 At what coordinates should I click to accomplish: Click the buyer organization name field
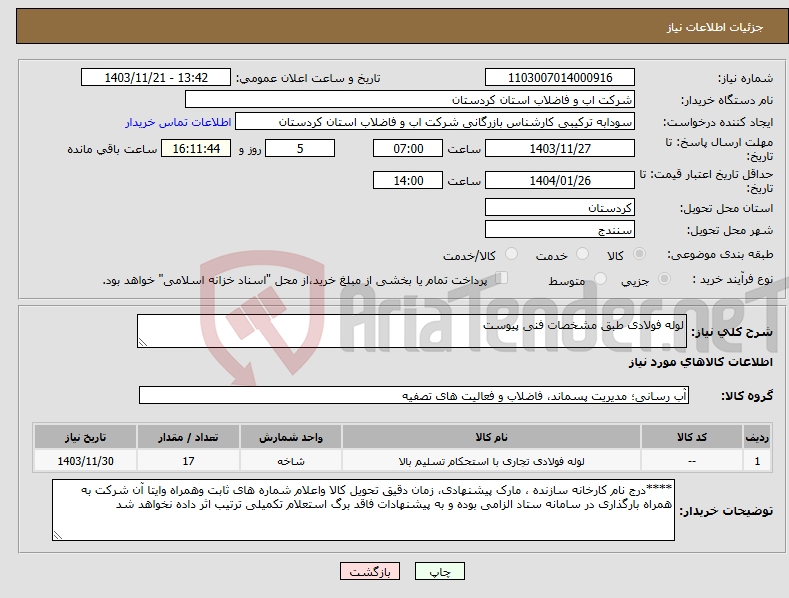[410, 100]
